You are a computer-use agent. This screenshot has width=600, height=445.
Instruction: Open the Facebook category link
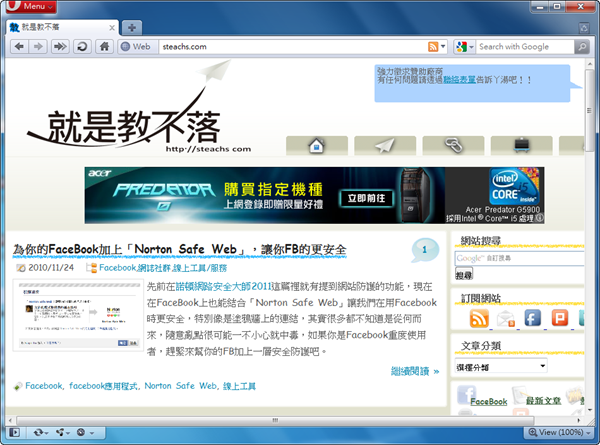(117, 268)
